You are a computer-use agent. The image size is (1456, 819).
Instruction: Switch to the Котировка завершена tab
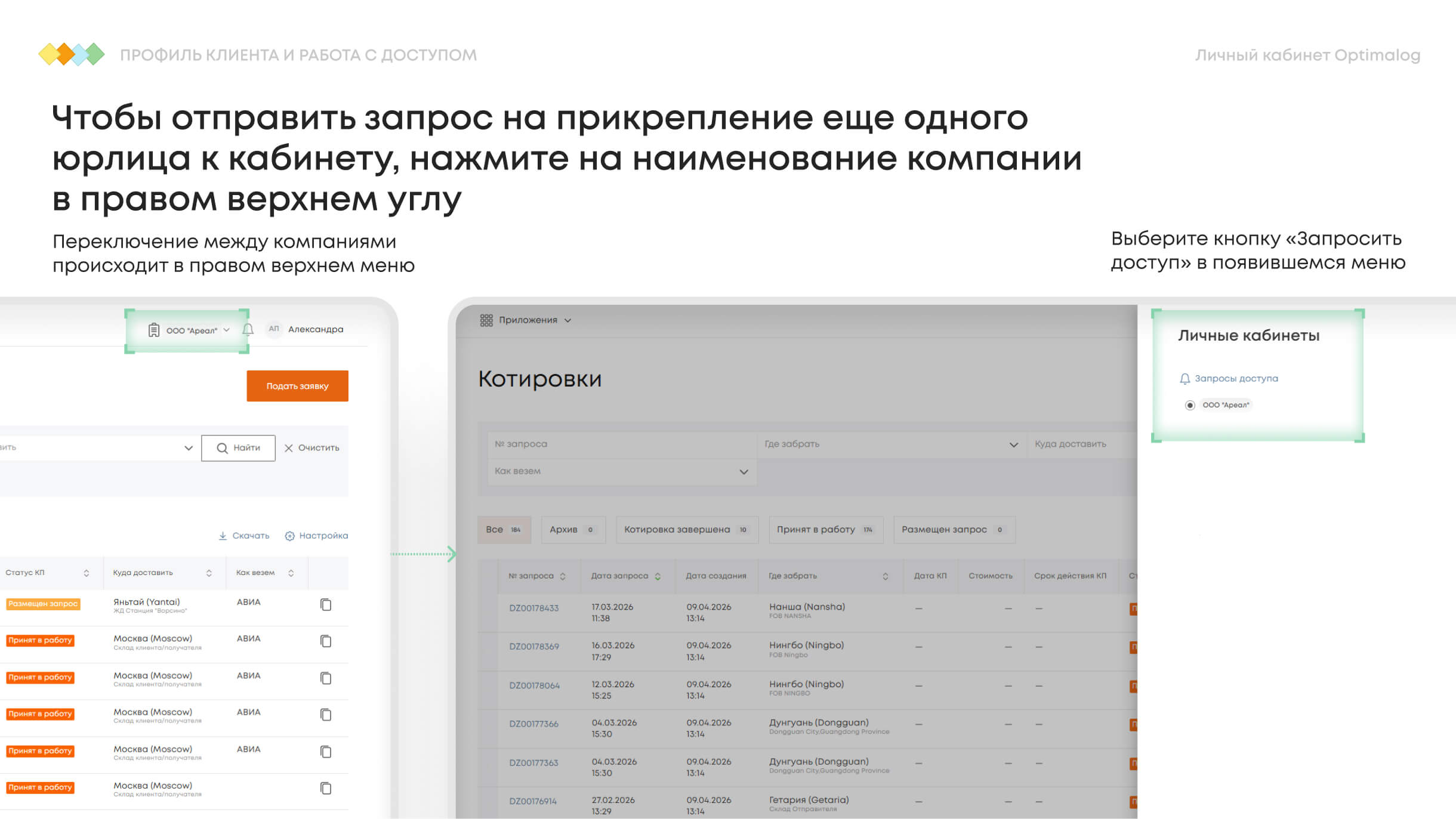pyautogui.click(x=686, y=530)
